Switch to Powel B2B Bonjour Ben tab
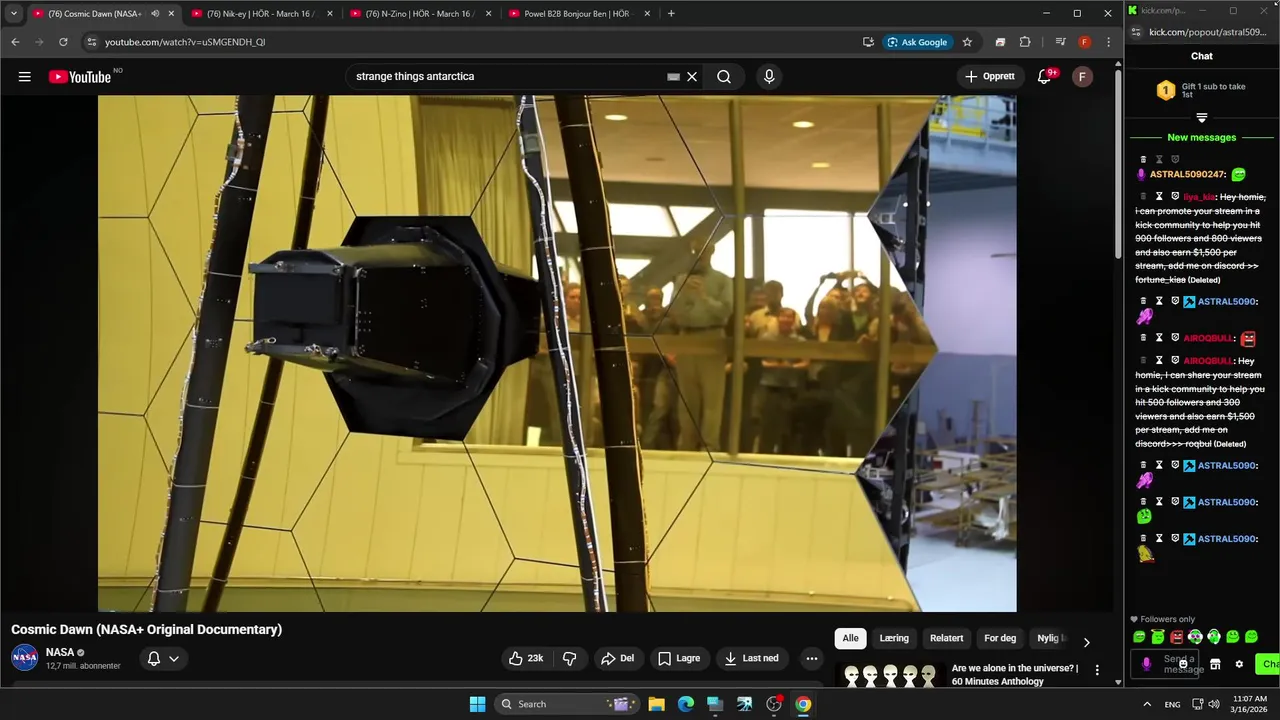Screen dimensions: 1280x720 click(578, 14)
